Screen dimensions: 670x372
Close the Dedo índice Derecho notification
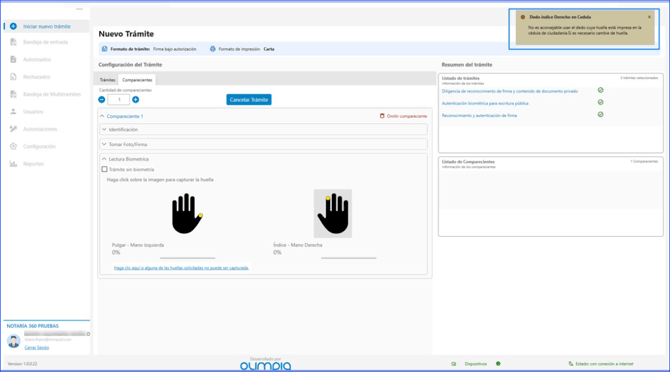[x=649, y=17]
